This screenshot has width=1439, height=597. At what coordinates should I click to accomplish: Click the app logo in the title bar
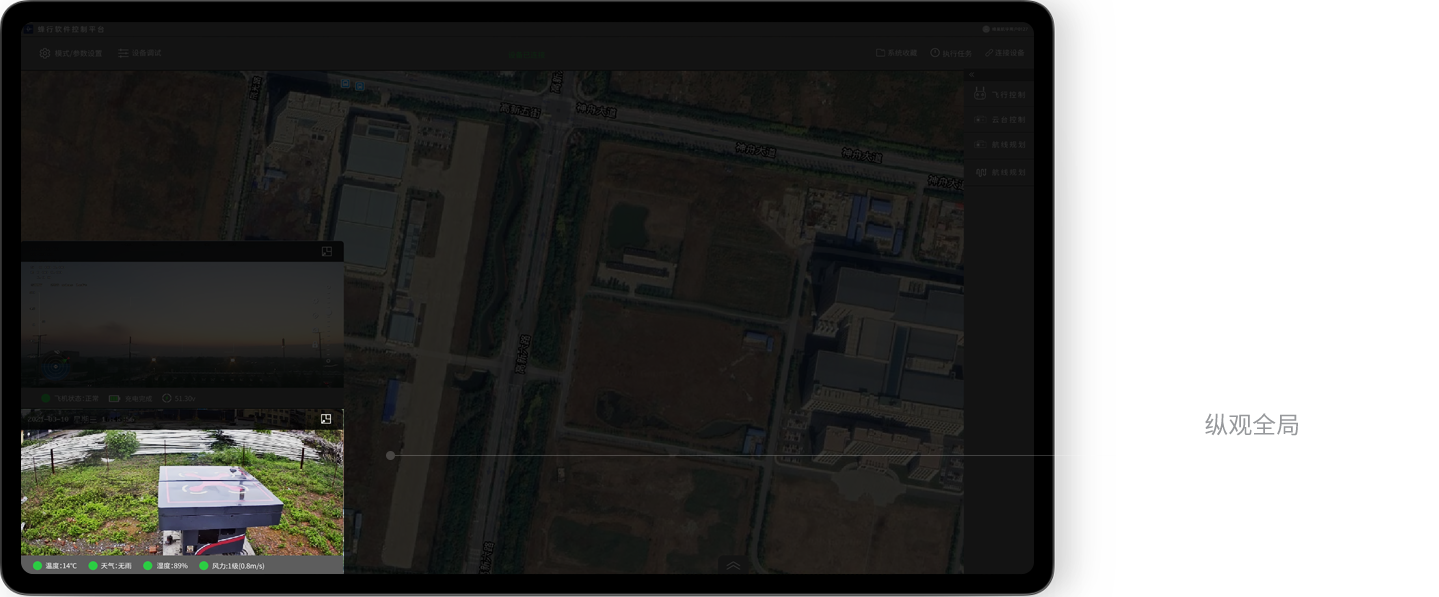pos(29,29)
